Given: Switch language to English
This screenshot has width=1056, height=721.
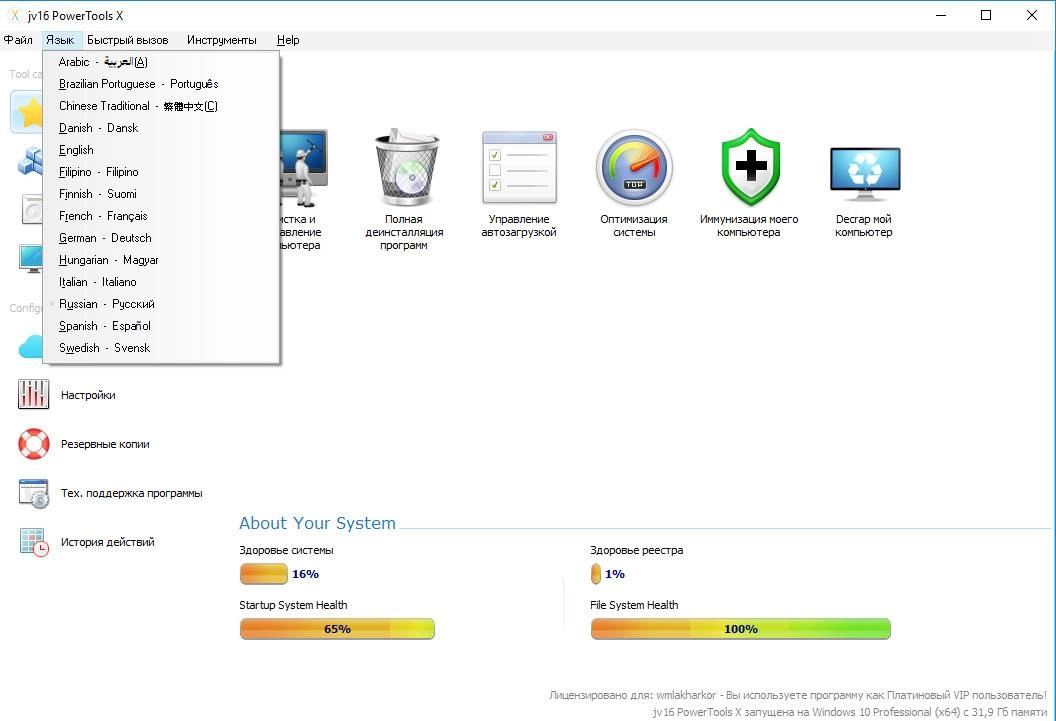Looking at the screenshot, I should click(x=161, y=150).
